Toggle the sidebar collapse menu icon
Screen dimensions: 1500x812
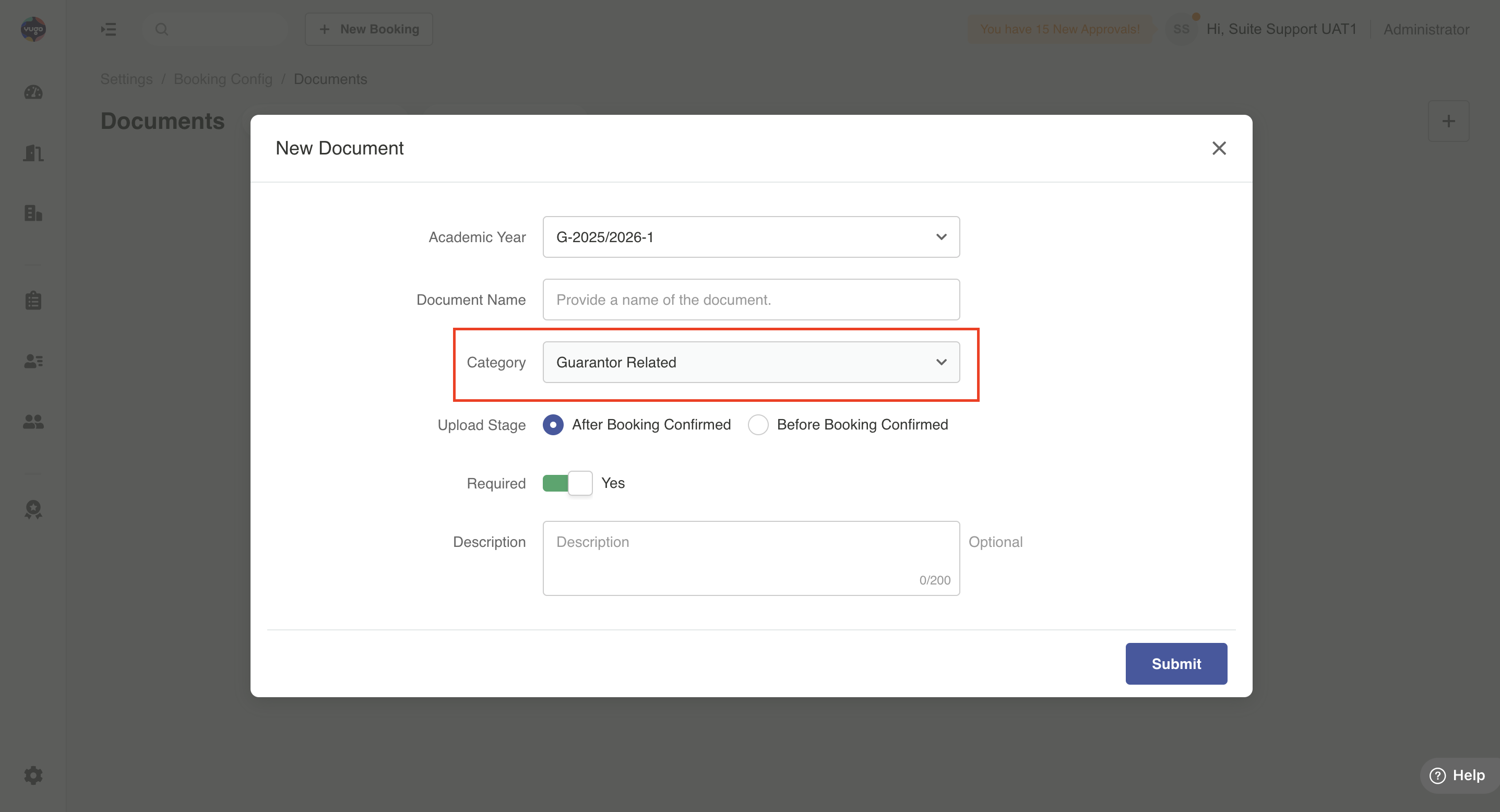(x=109, y=29)
